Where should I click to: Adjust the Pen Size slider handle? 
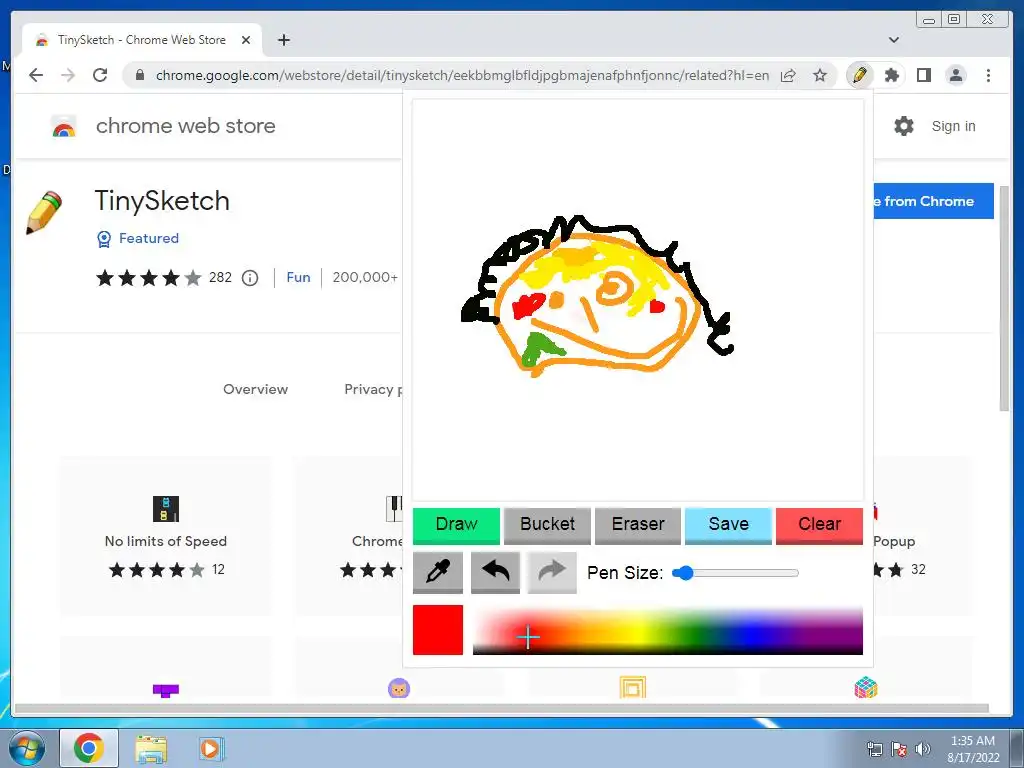(x=683, y=573)
